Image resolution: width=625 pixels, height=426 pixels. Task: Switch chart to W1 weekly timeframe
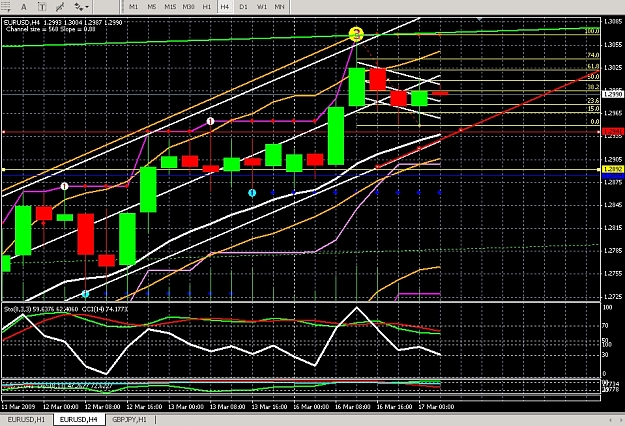point(261,7)
